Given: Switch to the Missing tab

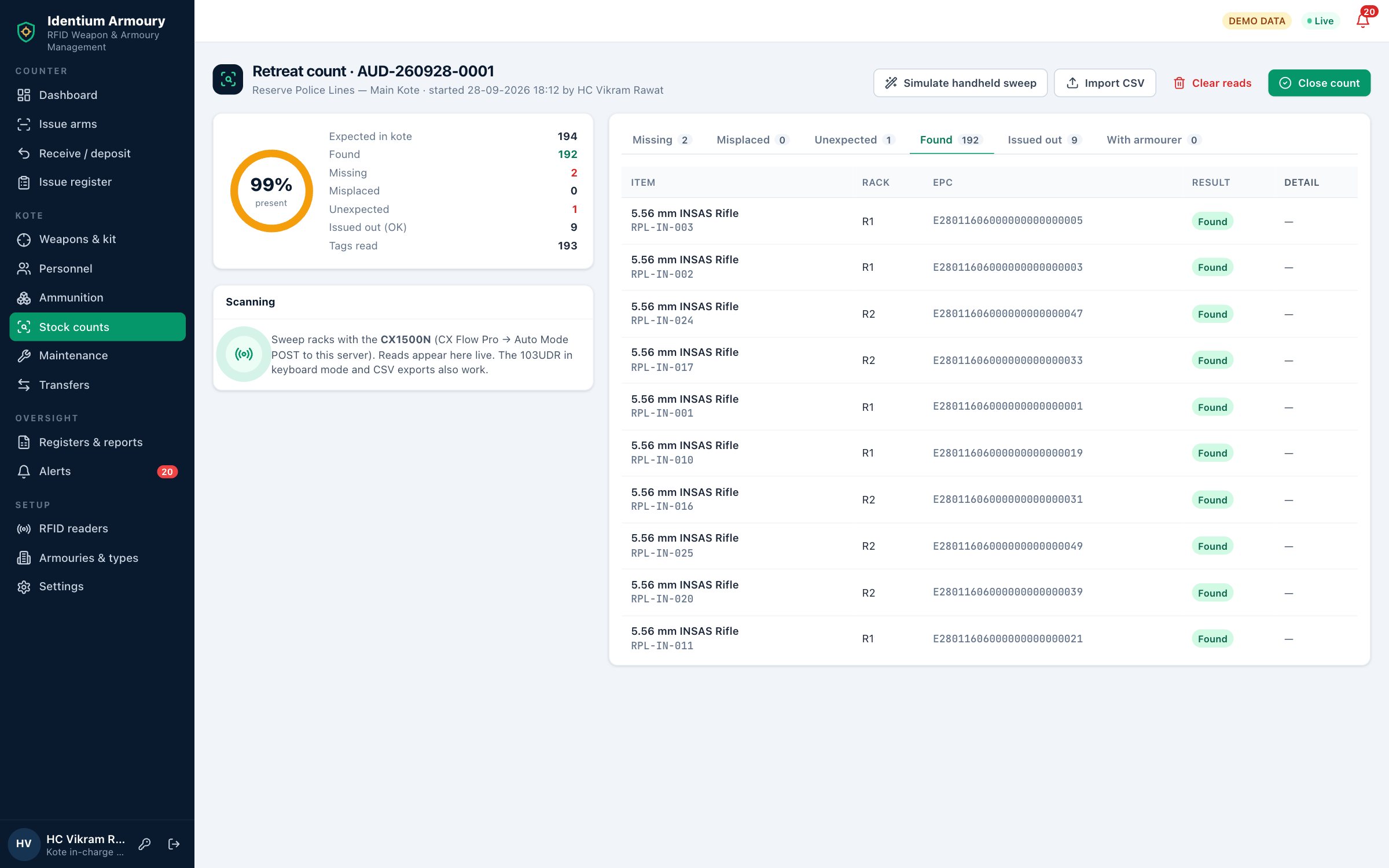Looking at the screenshot, I should 662,139.
